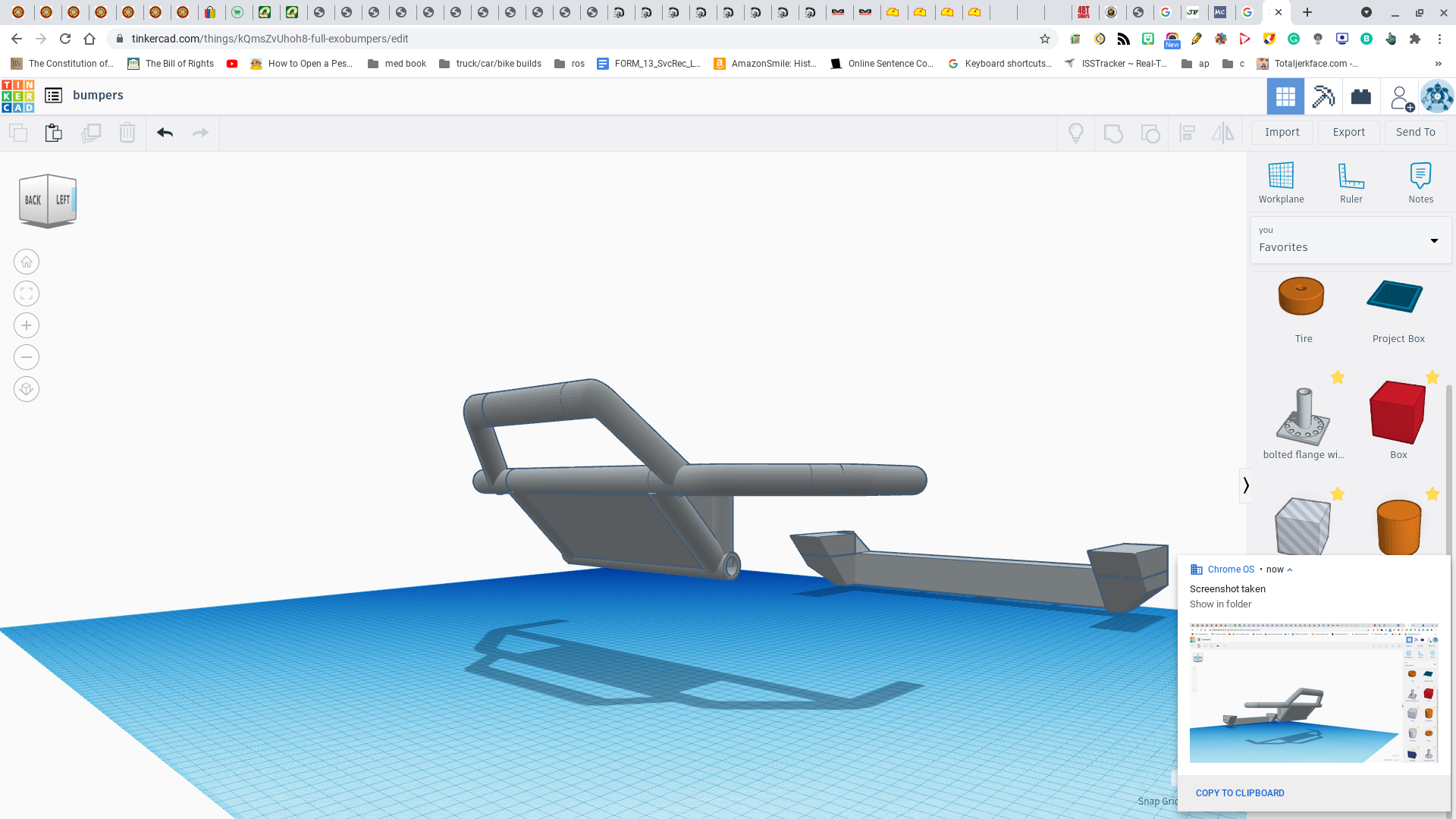Screen dimensions: 1456x819
Task: Click the Mirror tool icon
Action: [1223, 133]
